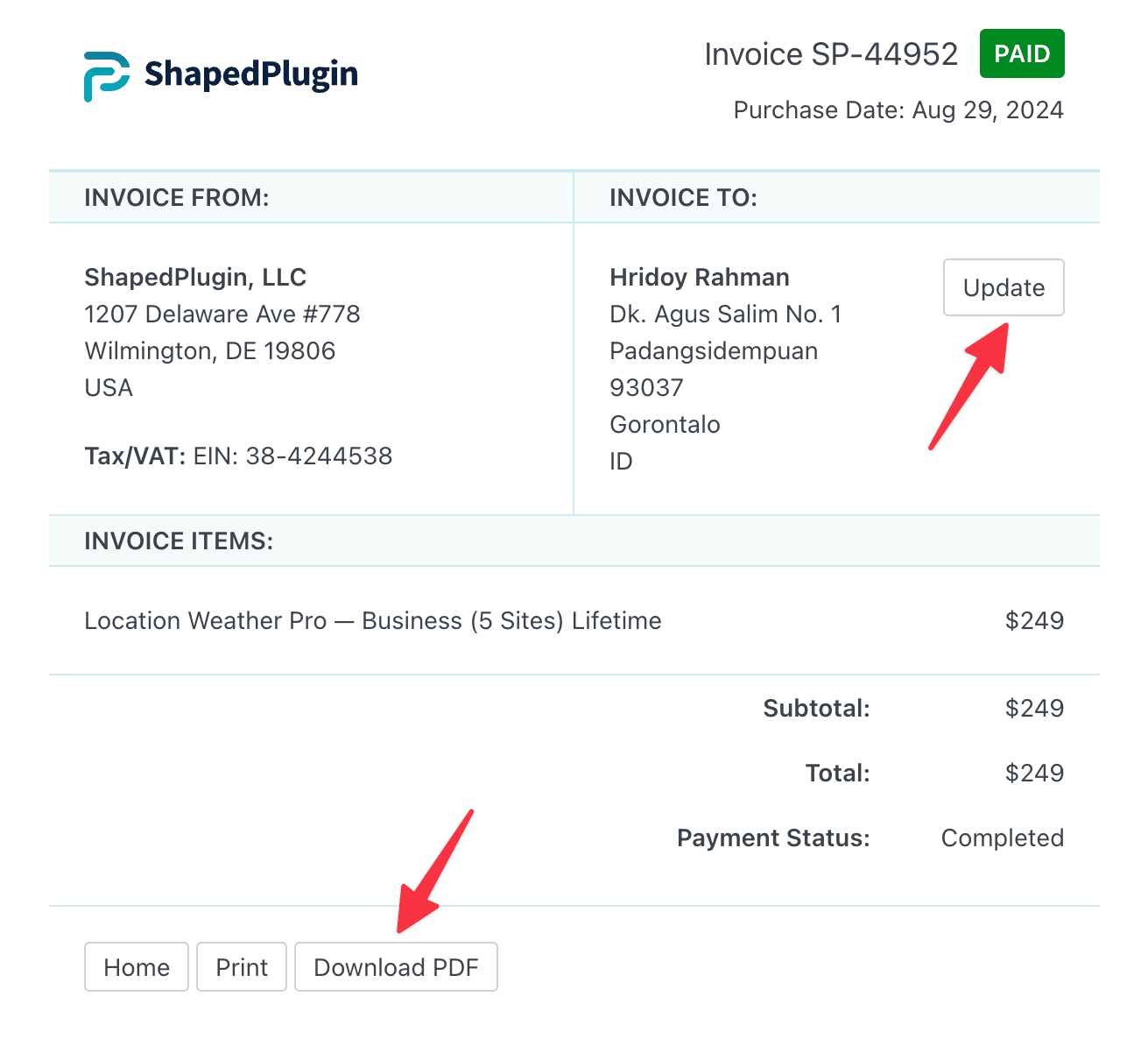Click the ShapedPlugin brand name text
Screen dimensions: 1148x1046
251,75
